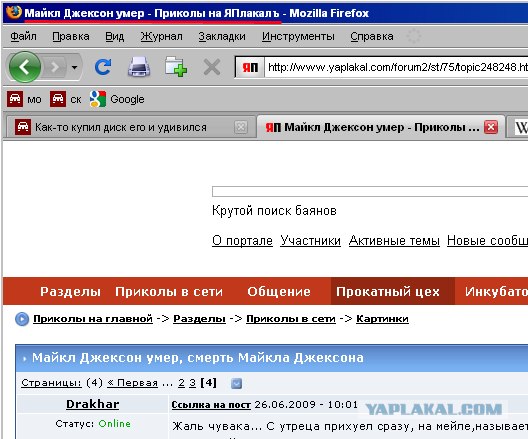Open the Правка menu
This screenshot has width=528, height=439.
click(x=71, y=36)
